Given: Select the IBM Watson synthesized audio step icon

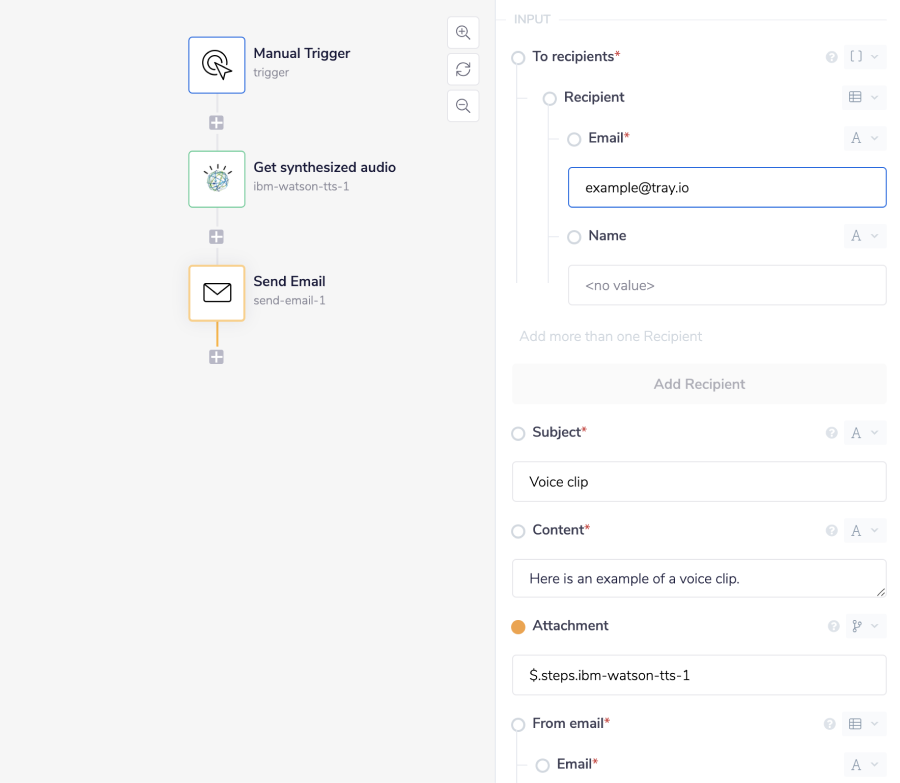Looking at the screenshot, I should 216,179.
